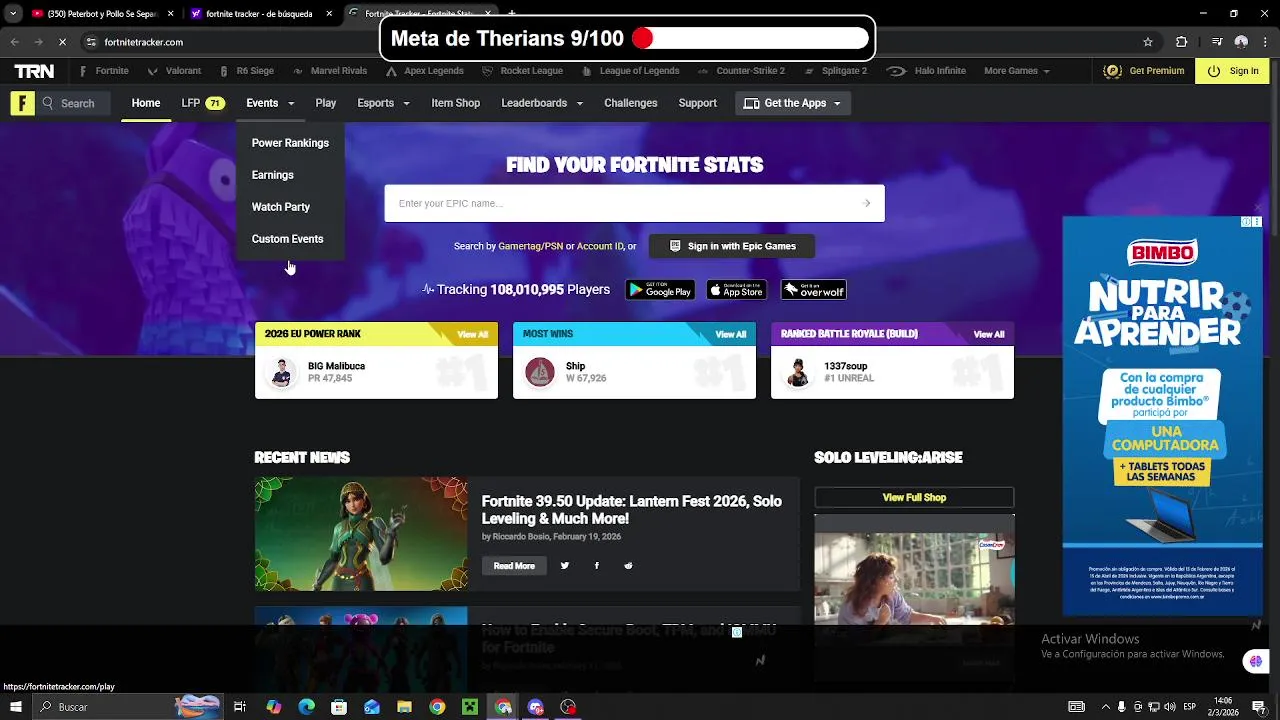Open Task View on the taskbar

pos(239,707)
